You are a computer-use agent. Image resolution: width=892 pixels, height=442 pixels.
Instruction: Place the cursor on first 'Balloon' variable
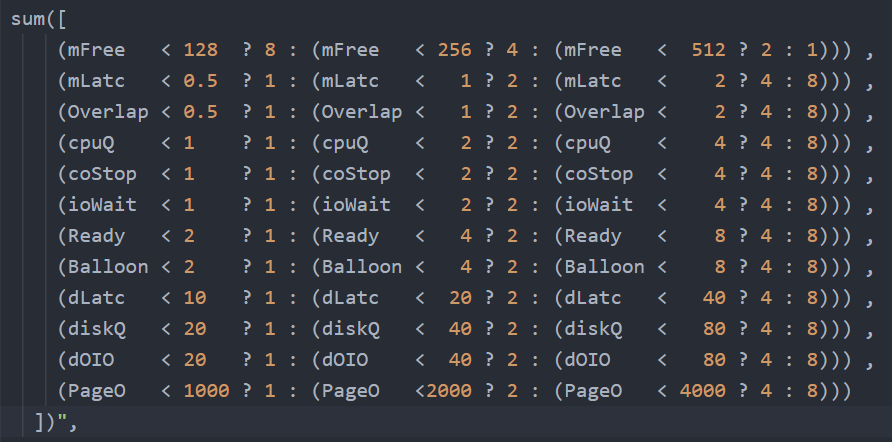(108, 267)
